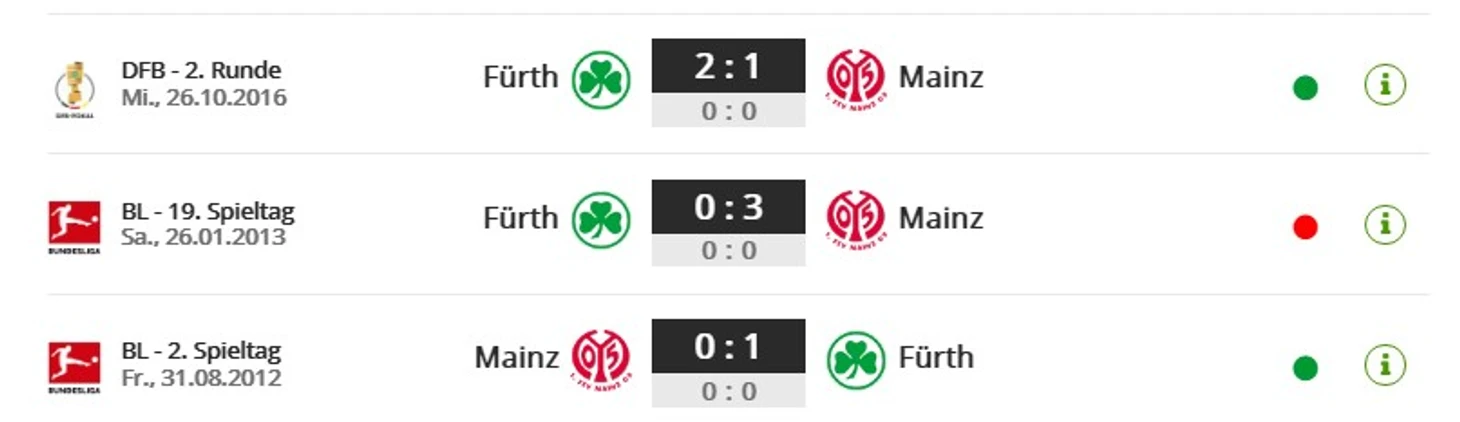
Task: Open the 0 : 1 score box
Action: coord(728,346)
